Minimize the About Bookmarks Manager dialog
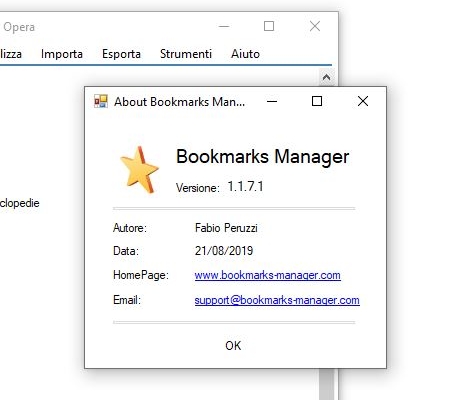Viewport: 456px width, 400px height. pyautogui.click(x=272, y=101)
